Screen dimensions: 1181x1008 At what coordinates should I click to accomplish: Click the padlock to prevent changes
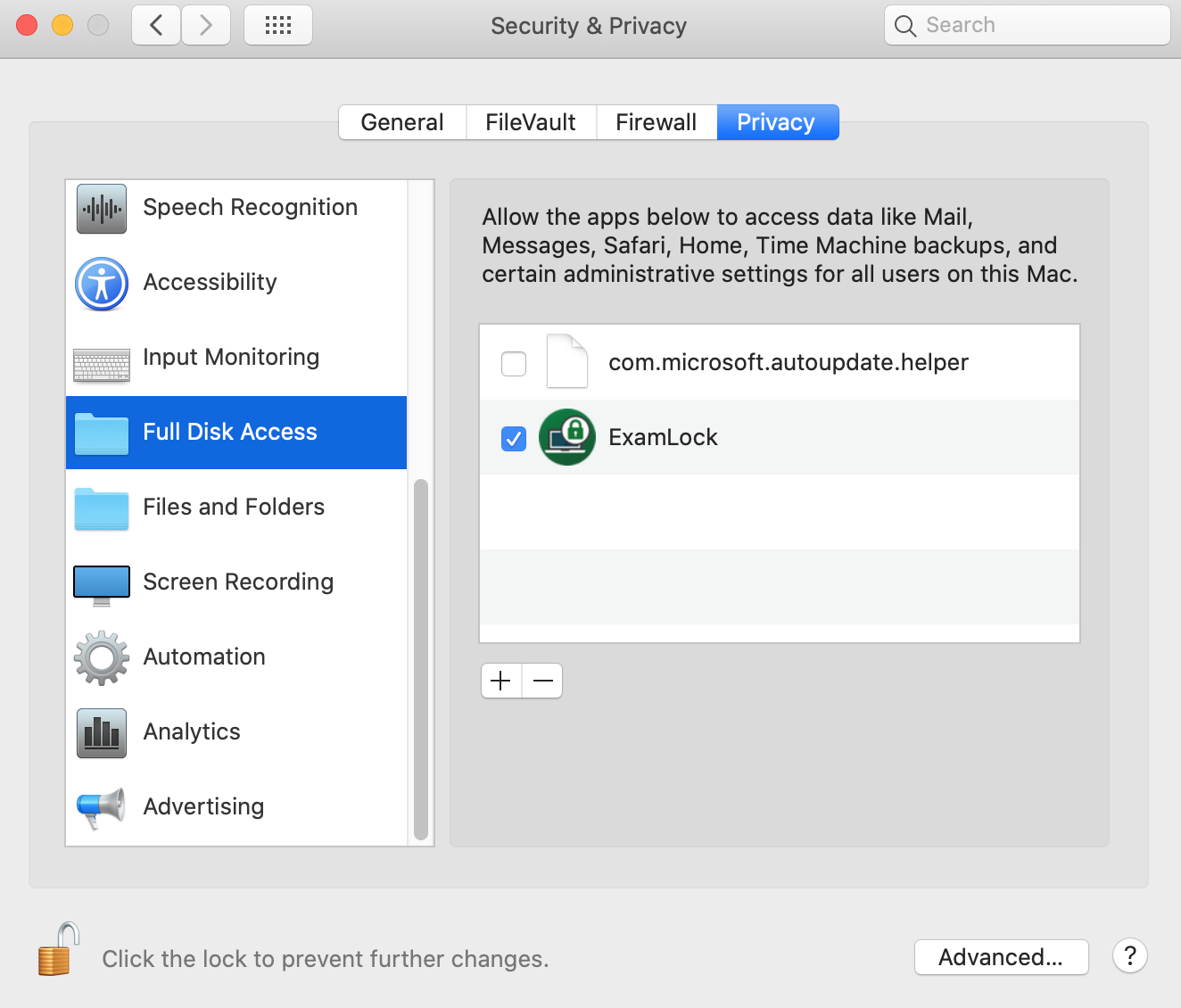pyautogui.click(x=58, y=950)
